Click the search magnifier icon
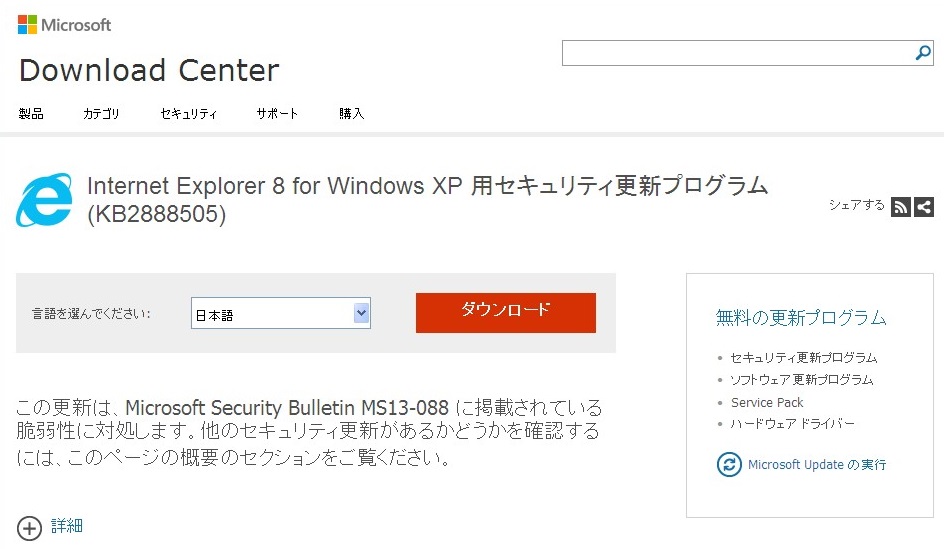This screenshot has width=944, height=549. [923, 53]
